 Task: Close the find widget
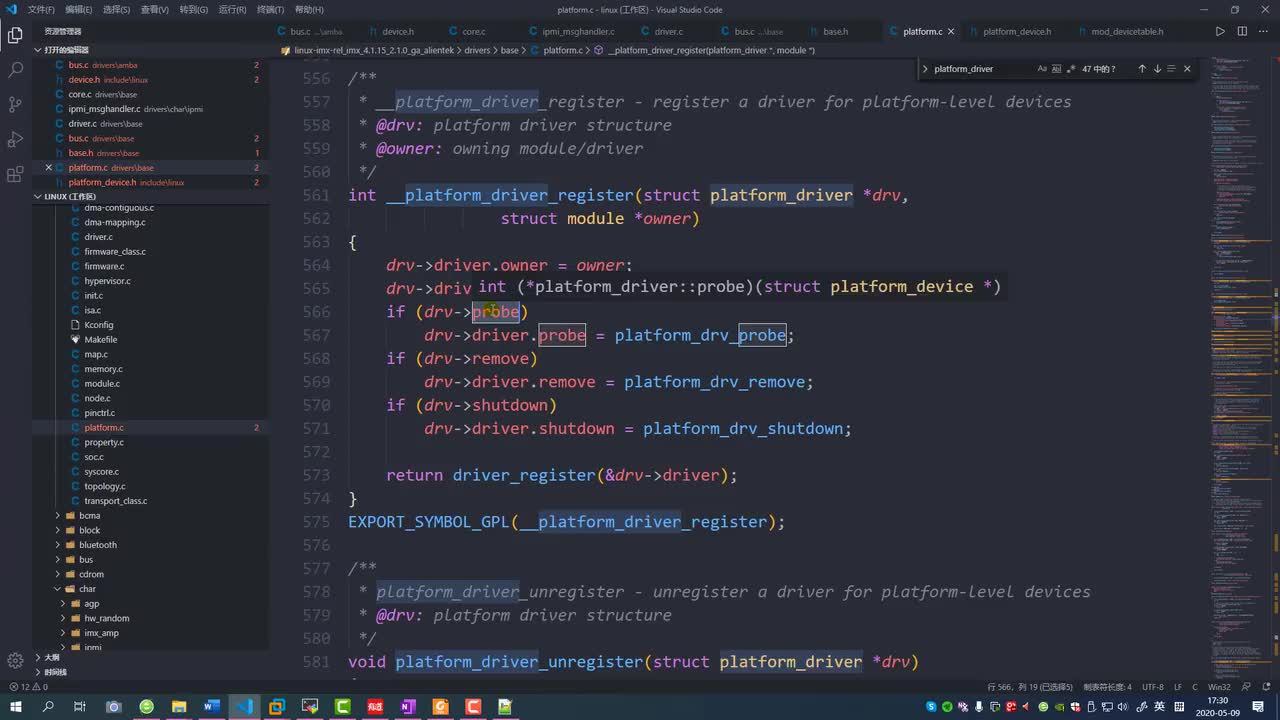[1187, 69]
